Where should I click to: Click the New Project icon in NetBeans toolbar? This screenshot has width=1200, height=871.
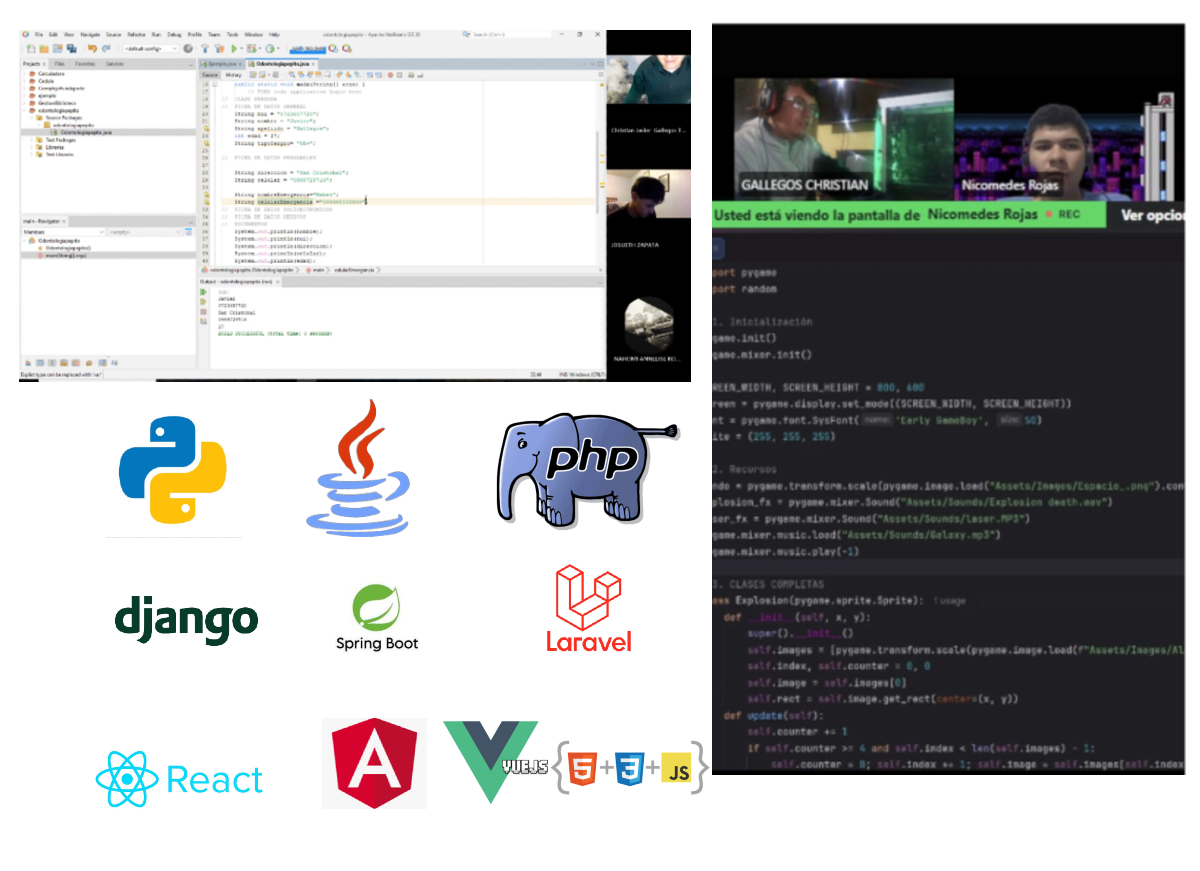click(43, 48)
